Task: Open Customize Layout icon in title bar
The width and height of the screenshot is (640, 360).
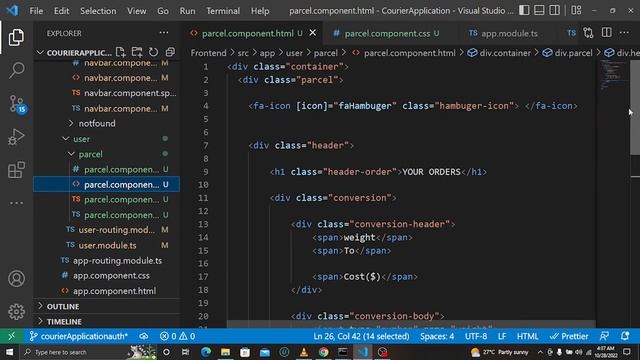Action: [x=576, y=11]
